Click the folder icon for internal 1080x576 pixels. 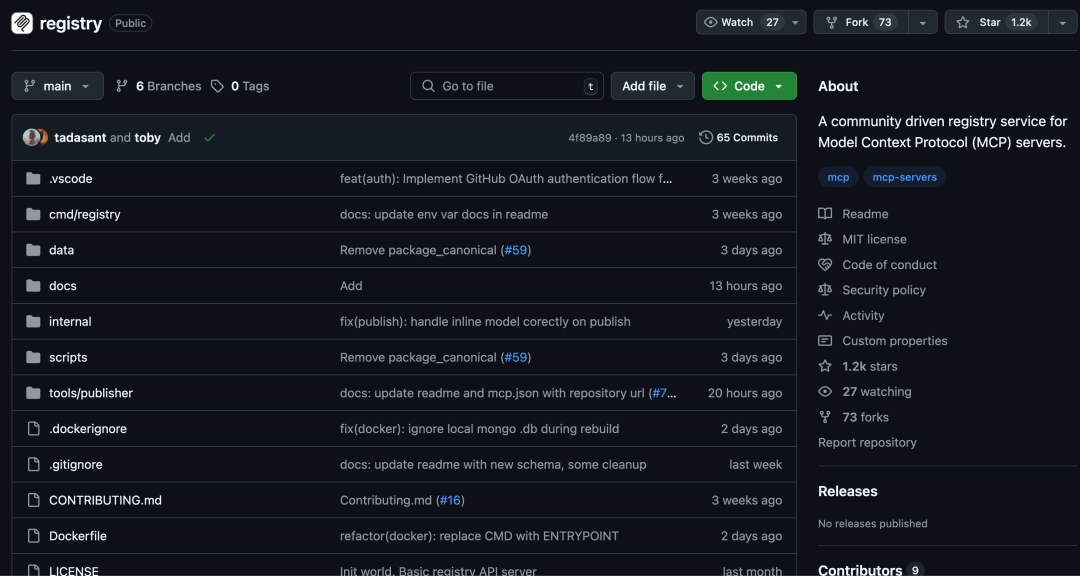[33, 322]
